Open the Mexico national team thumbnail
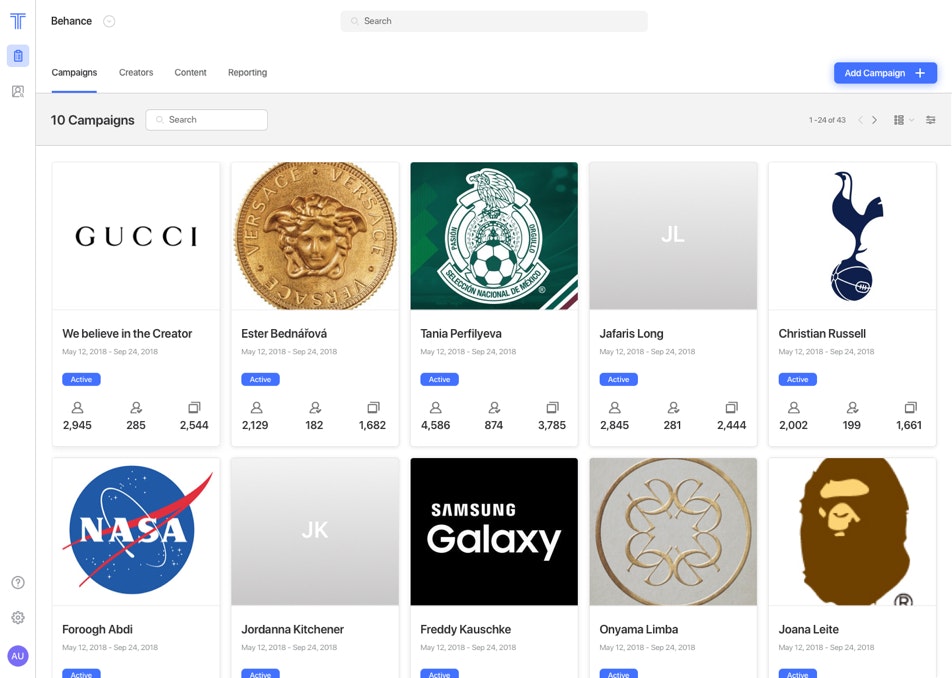952x678 pixels. [x=494, y=236]
